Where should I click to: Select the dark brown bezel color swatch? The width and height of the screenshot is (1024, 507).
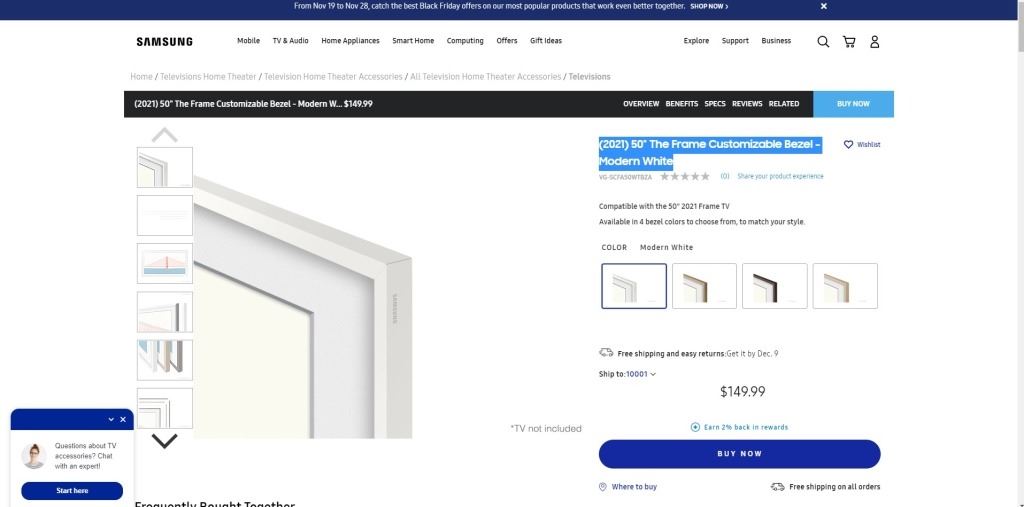pos(775,286)
